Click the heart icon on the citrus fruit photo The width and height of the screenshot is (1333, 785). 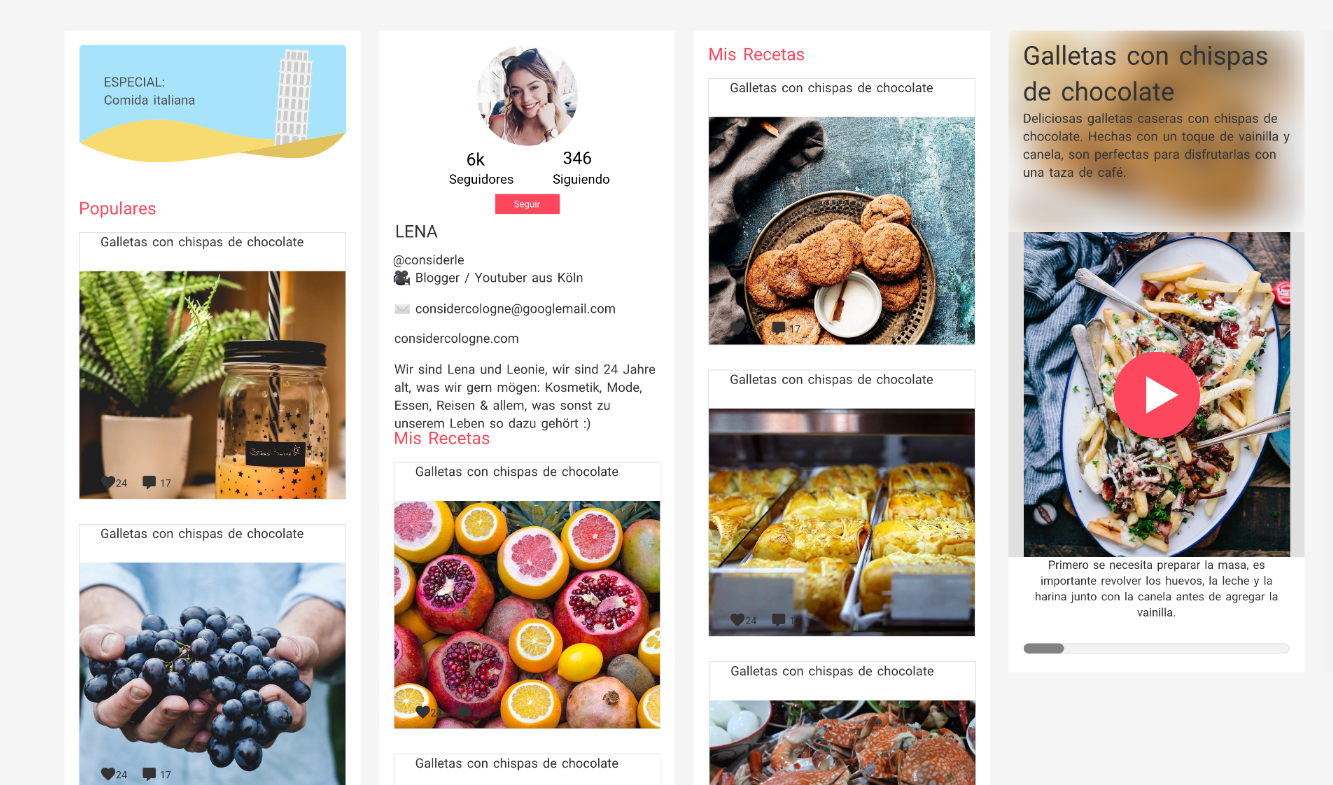pyautogui.click(x=422, y=711)
